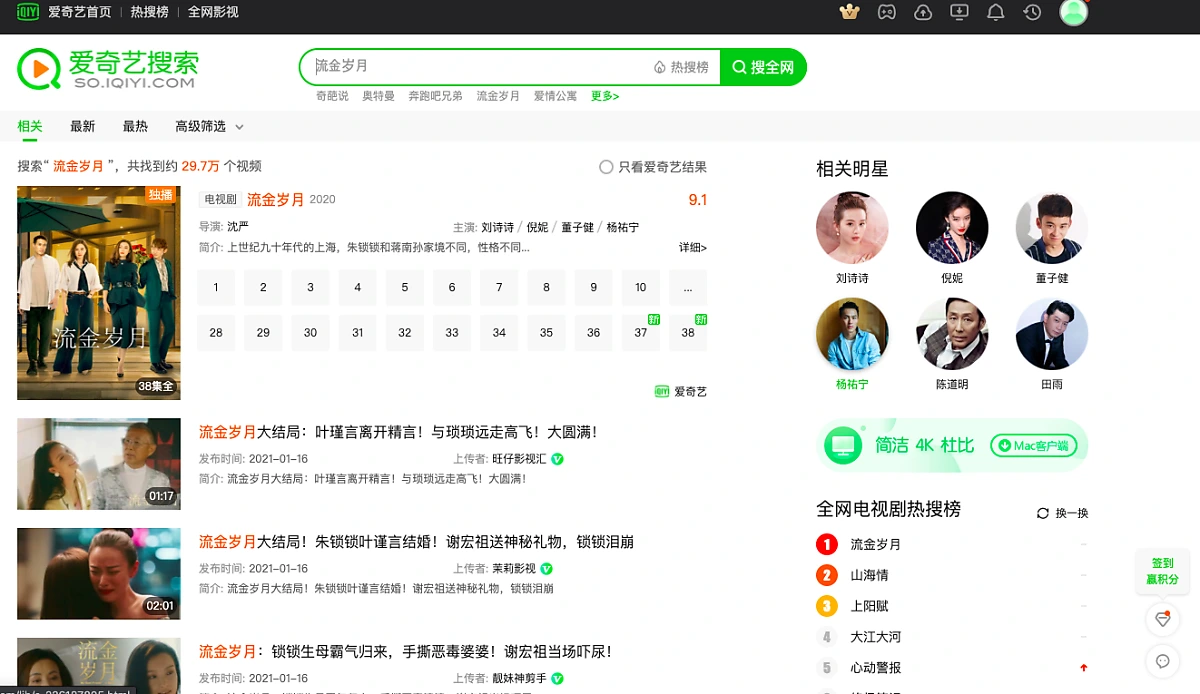
Task: Open the VIP crown icon
Action: pyautogui.click(x=848, y=13)
